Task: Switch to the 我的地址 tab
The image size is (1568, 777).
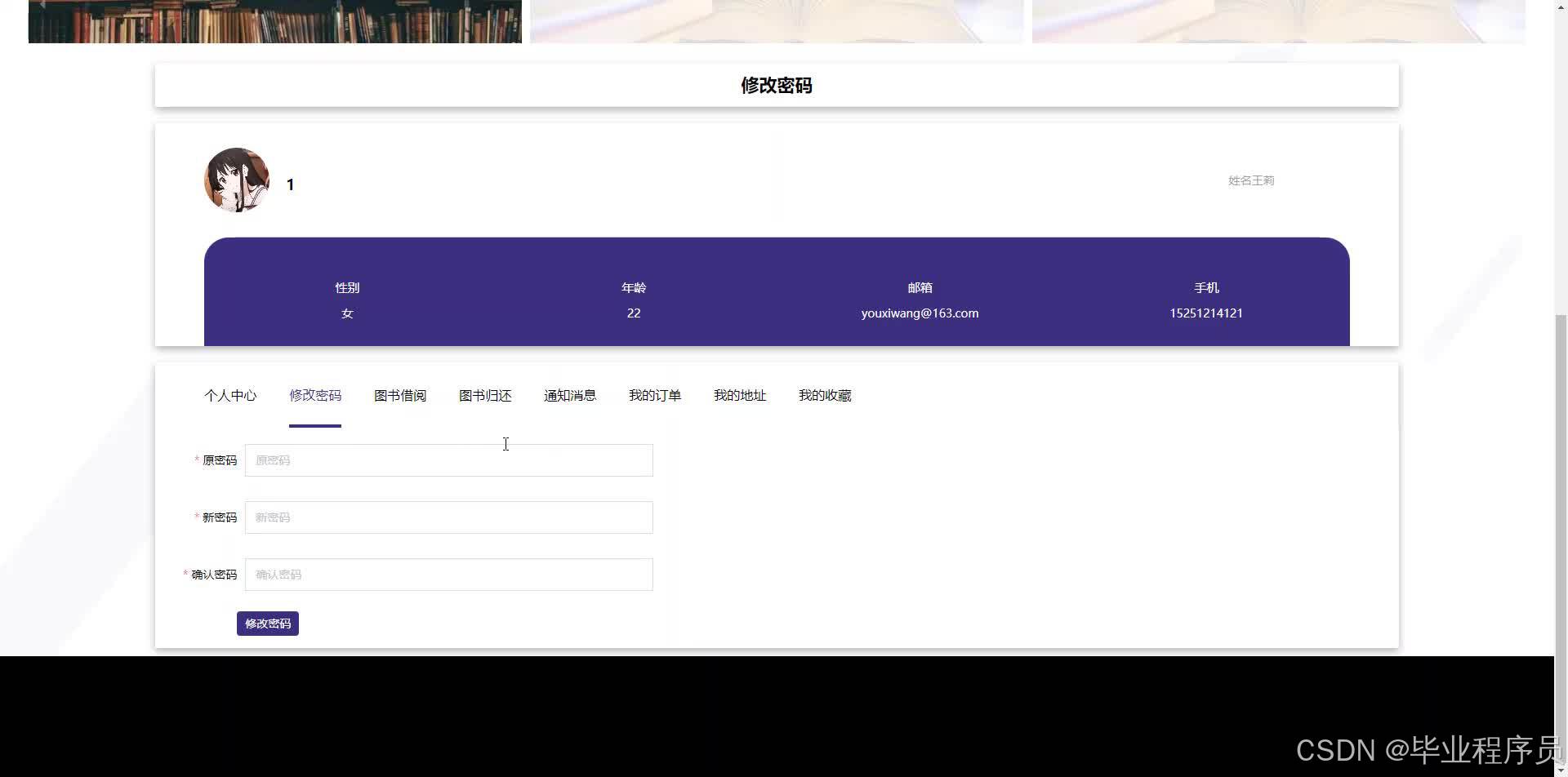Action: tap(740, 396)
